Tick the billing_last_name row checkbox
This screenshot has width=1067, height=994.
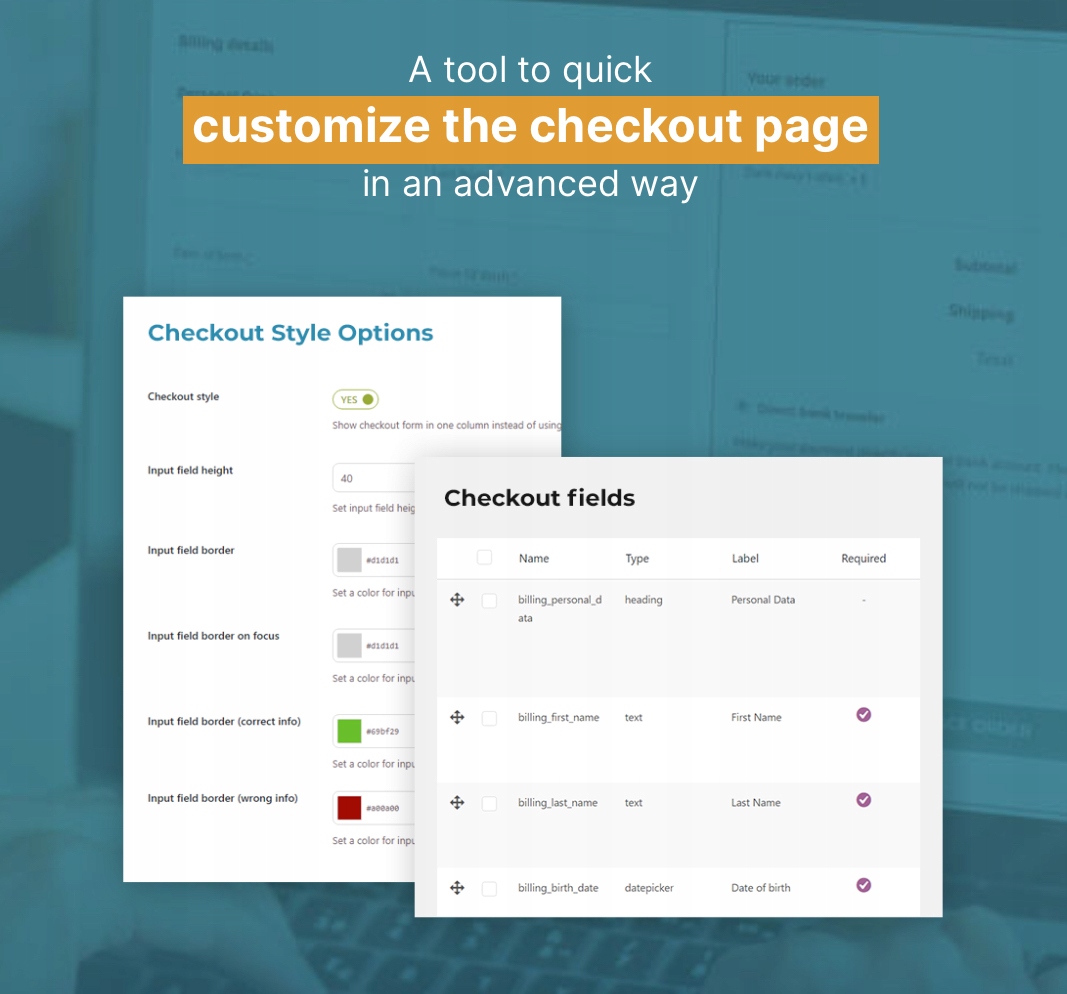click(x=489, y=803)
